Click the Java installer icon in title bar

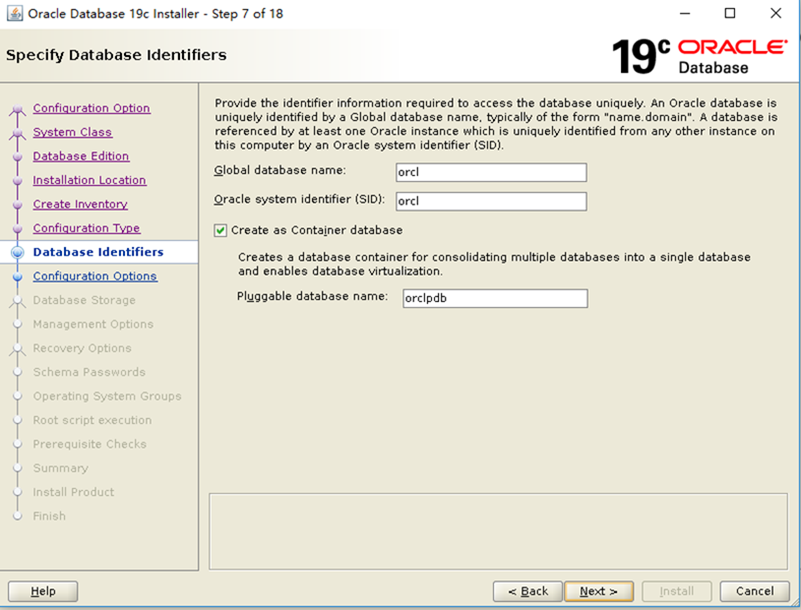14,13
